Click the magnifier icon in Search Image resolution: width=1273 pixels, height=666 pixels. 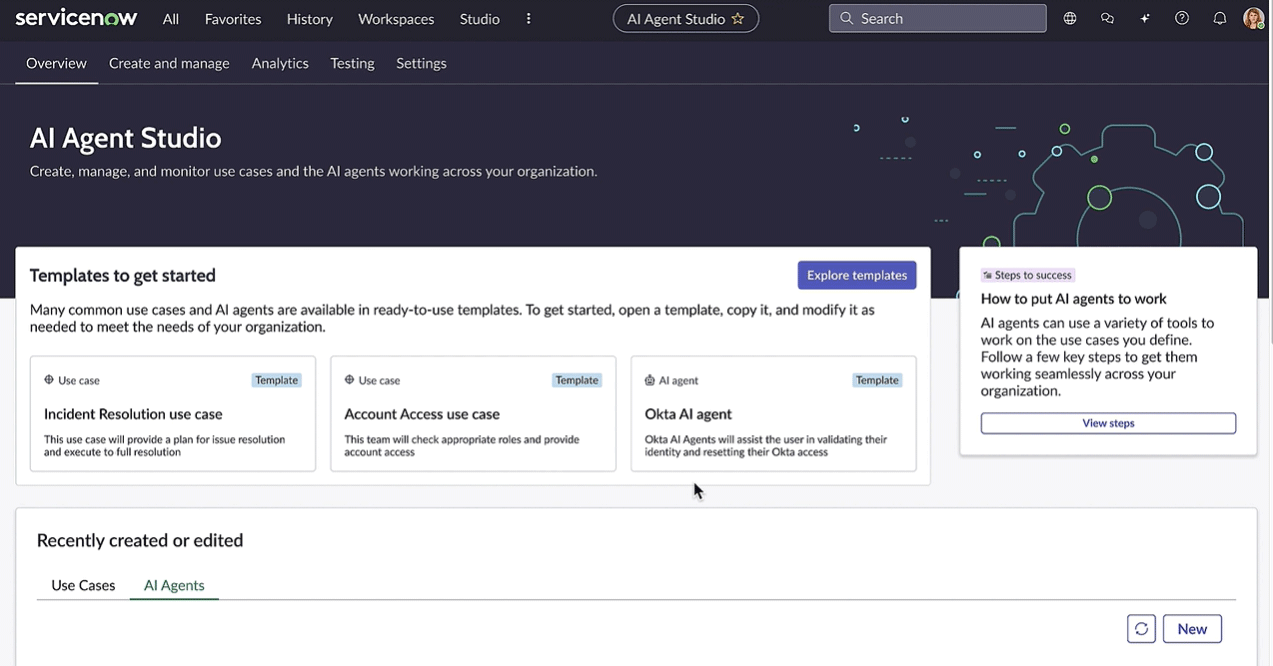click(847, 18)
